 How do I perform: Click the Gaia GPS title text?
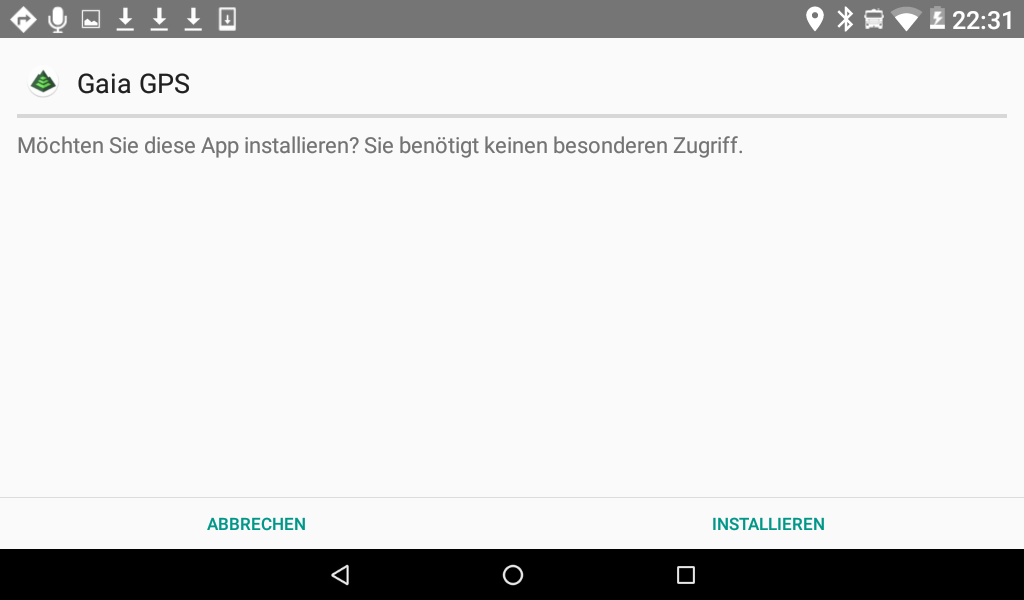[134, 84]
